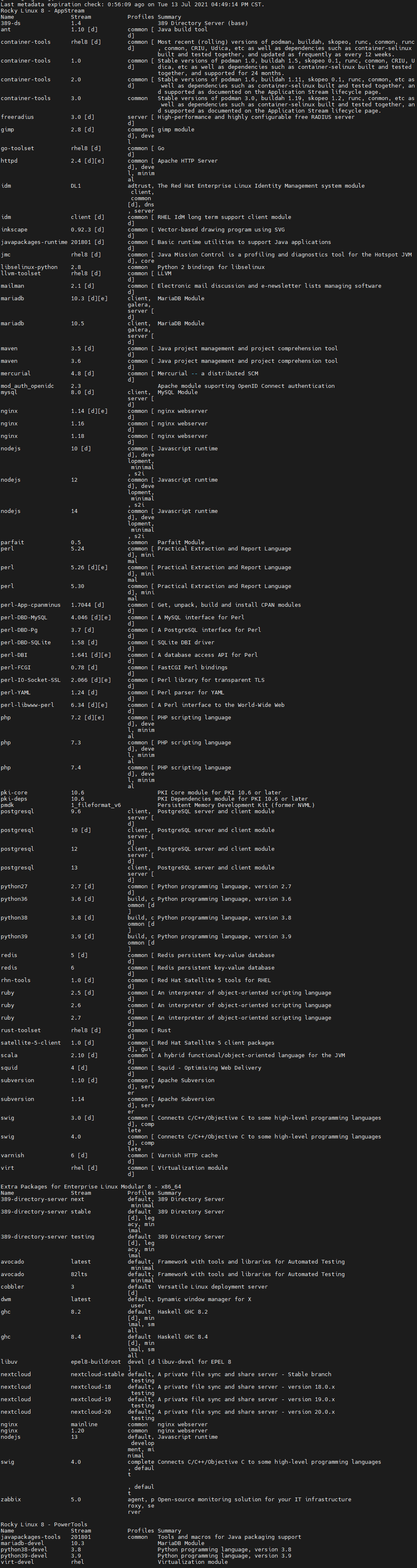Click the 'httpd' module name
Viewport: 417px width, 1568px height.
9,161
